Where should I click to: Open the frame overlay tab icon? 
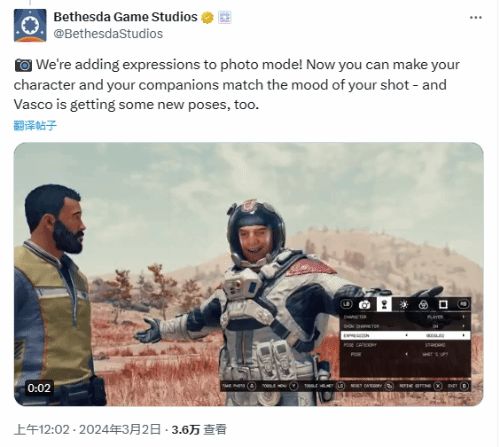[443, 304]
